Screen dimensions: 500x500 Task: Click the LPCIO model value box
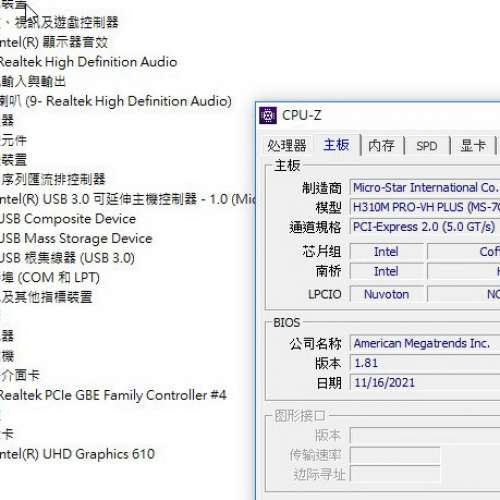(464, 294)
